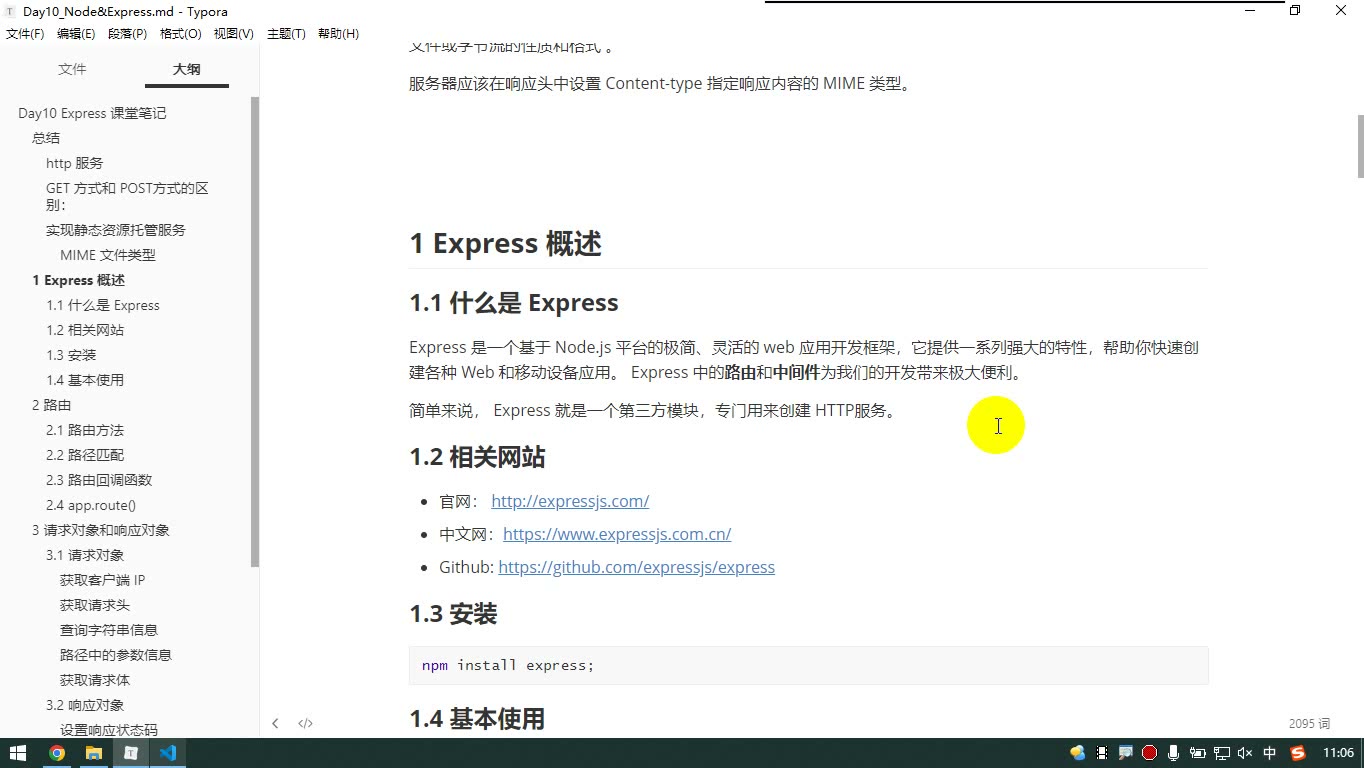
Task: Jump to outline item 3.1 请求对象
Action: point(85,555)
